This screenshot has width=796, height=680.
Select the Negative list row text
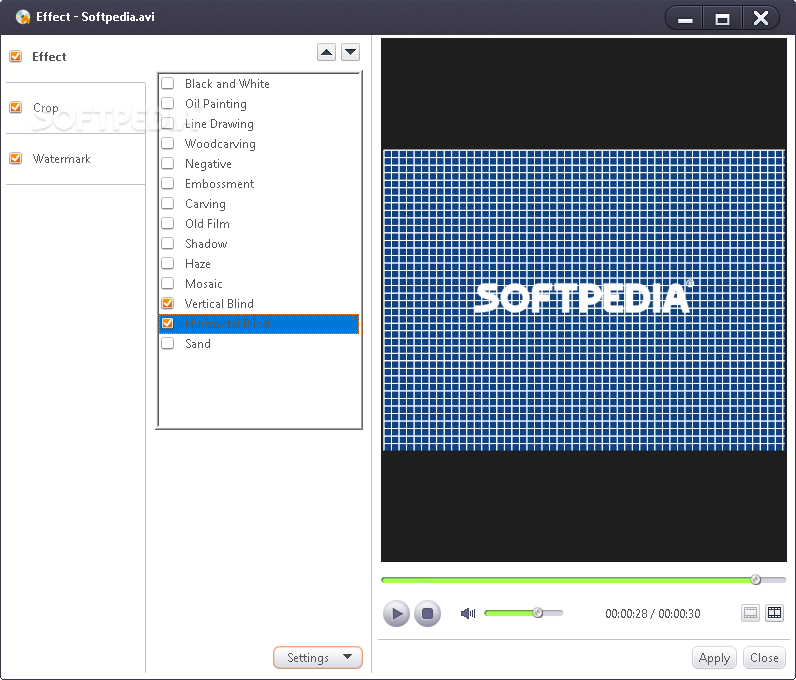(208, 164)
